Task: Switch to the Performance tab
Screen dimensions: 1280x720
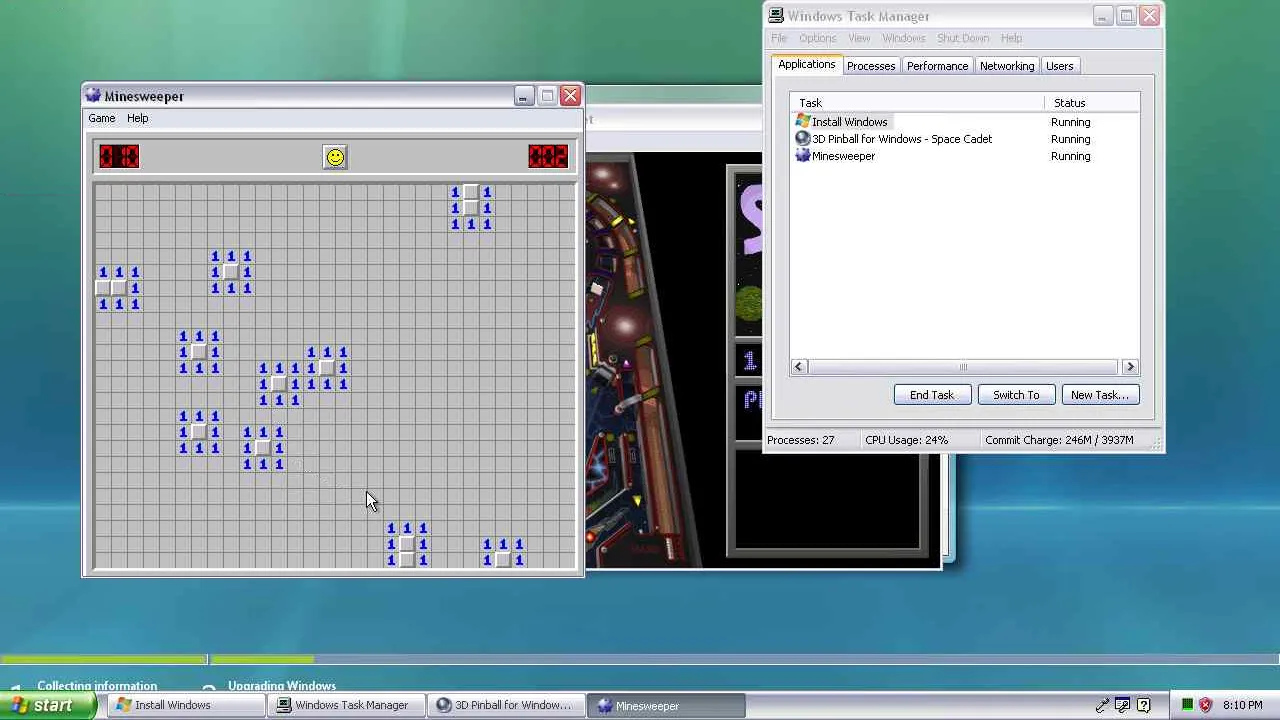Action: [x=937, y=66]
